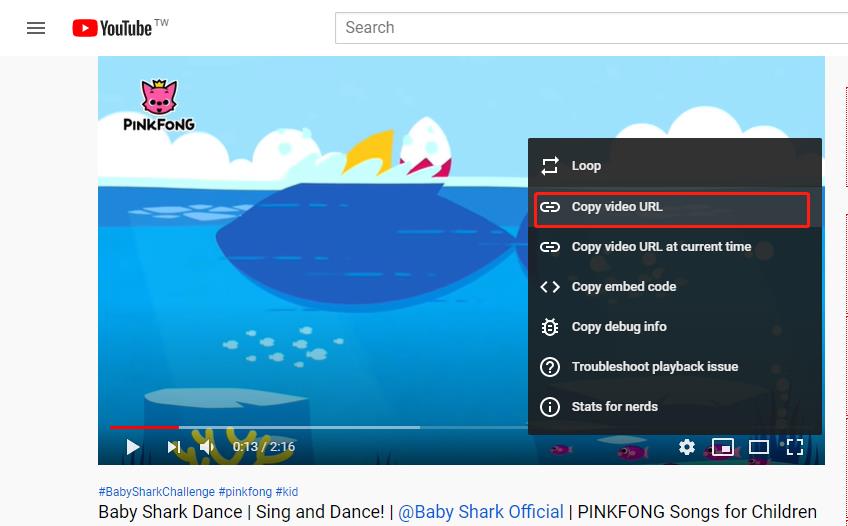This screenshot has width=848, height=526.
Task: Choose Copy video URL at current time
Action: pyautogui.click(x=674, y=247)
